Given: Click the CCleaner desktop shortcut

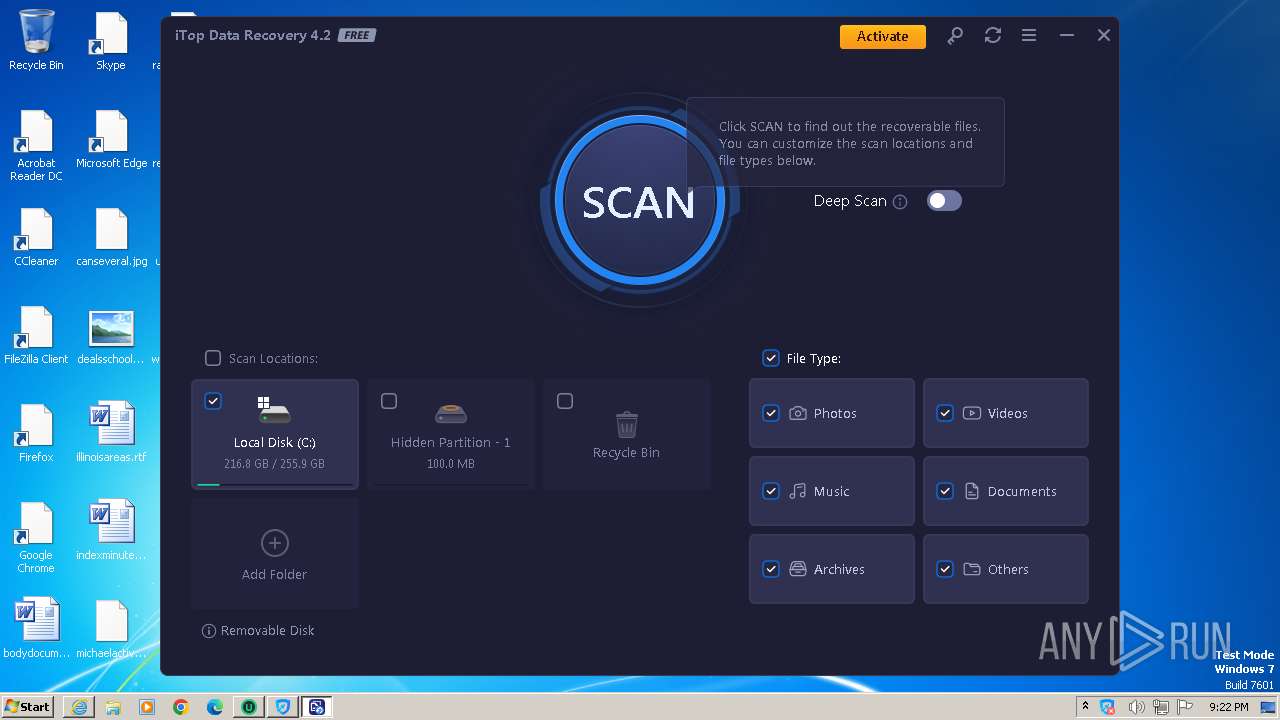Looking at the screenshot, I should click(36, 237).
